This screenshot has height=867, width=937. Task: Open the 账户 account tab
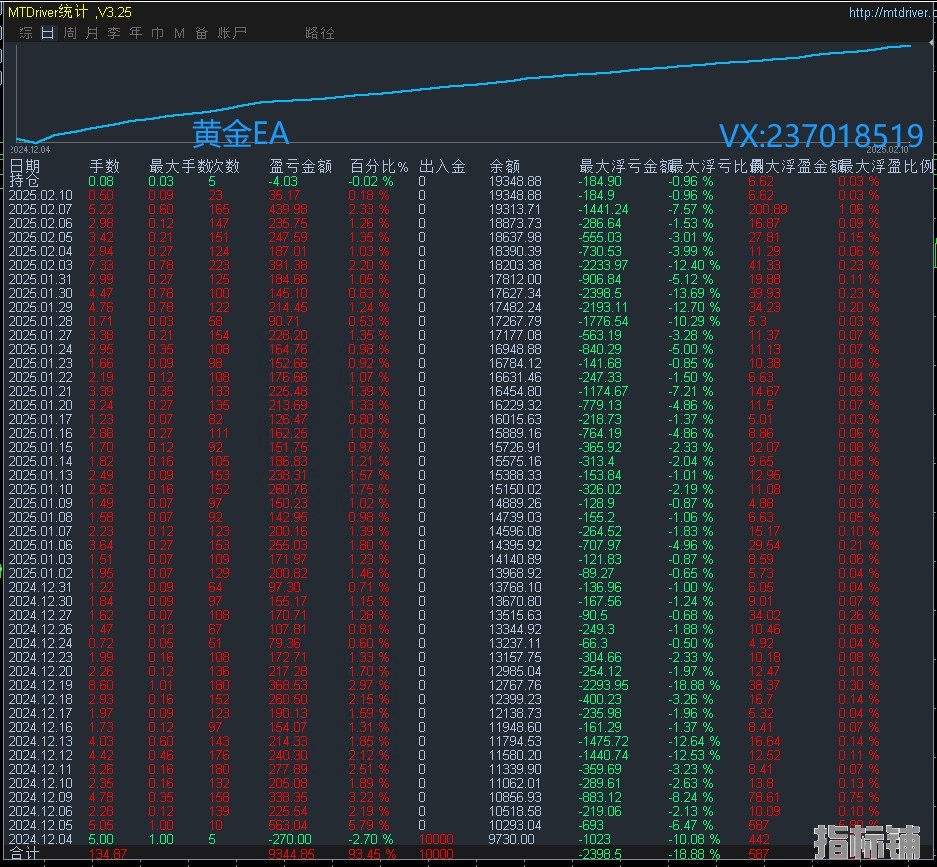(x=232, y=33)
